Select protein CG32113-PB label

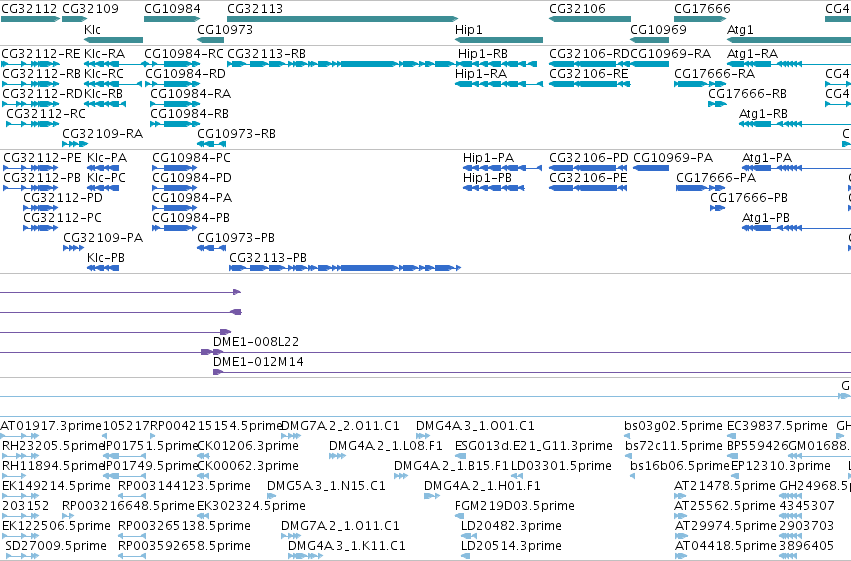[268, 258]
